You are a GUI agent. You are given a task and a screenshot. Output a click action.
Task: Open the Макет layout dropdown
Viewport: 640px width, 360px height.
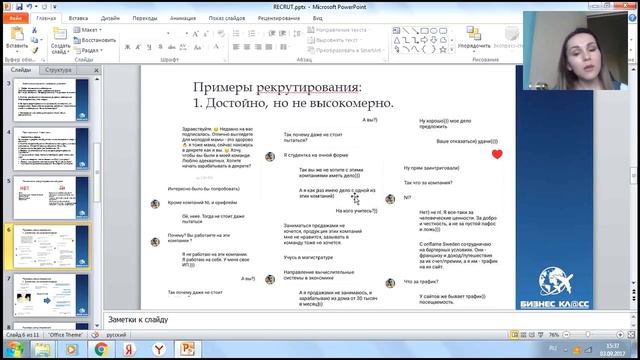(88, 30)
